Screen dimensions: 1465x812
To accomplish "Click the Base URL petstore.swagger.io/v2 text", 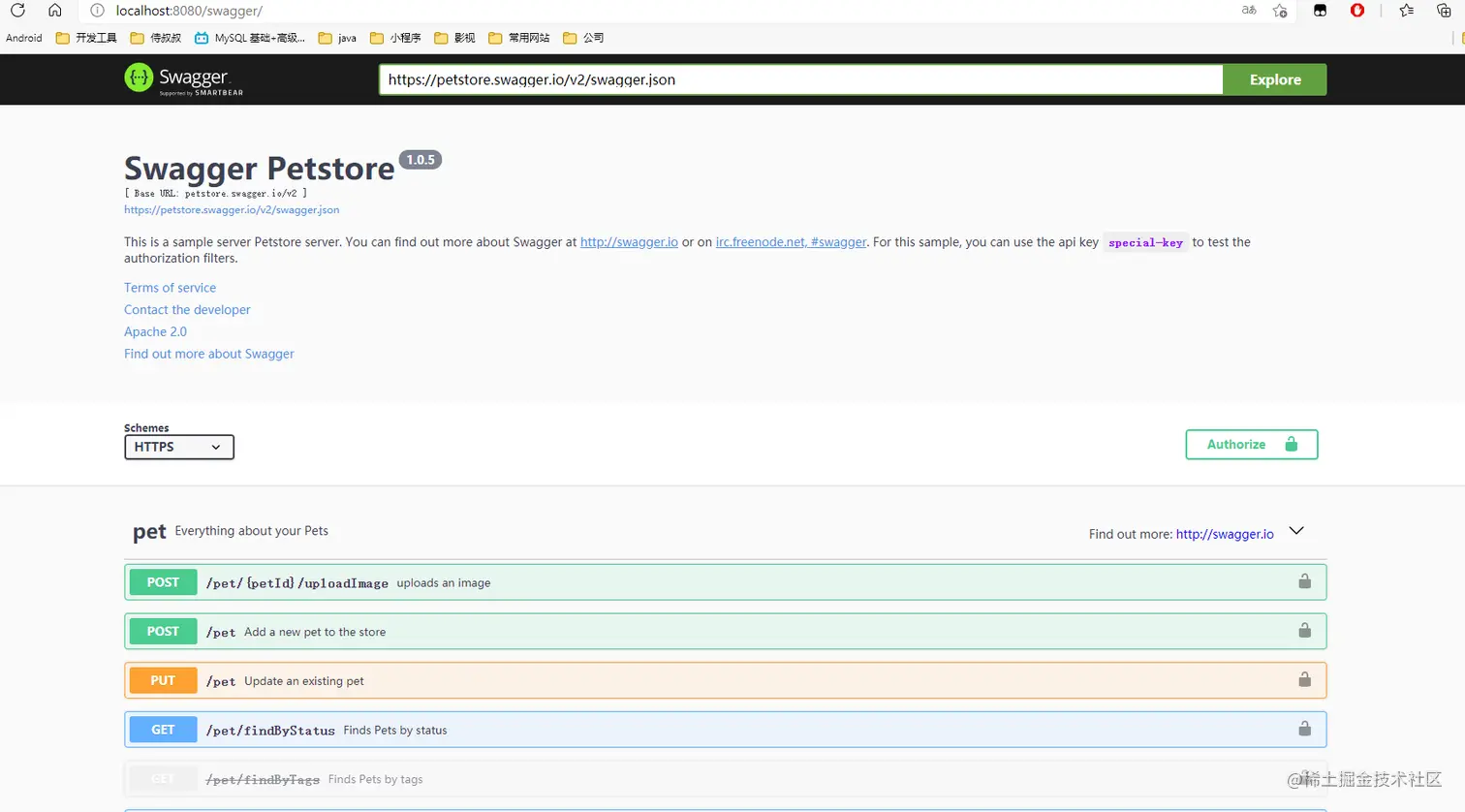I will [x=216, y=194].
